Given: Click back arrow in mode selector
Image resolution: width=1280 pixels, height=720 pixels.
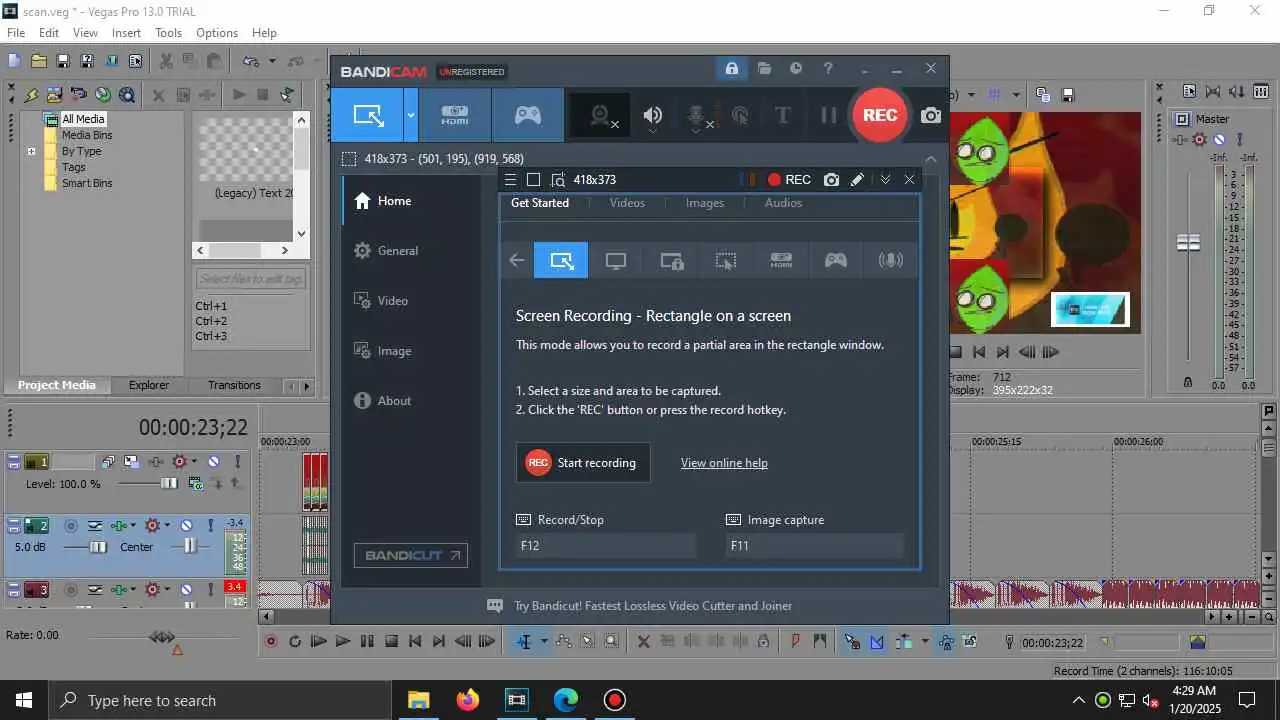Looking at the screenshot, I should 516,261.
